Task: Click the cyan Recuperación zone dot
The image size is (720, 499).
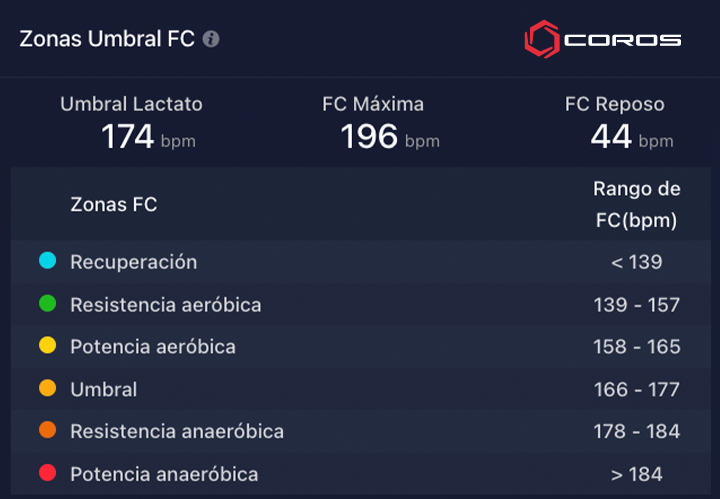Action: pyautogui.click(x=47, y=260)
